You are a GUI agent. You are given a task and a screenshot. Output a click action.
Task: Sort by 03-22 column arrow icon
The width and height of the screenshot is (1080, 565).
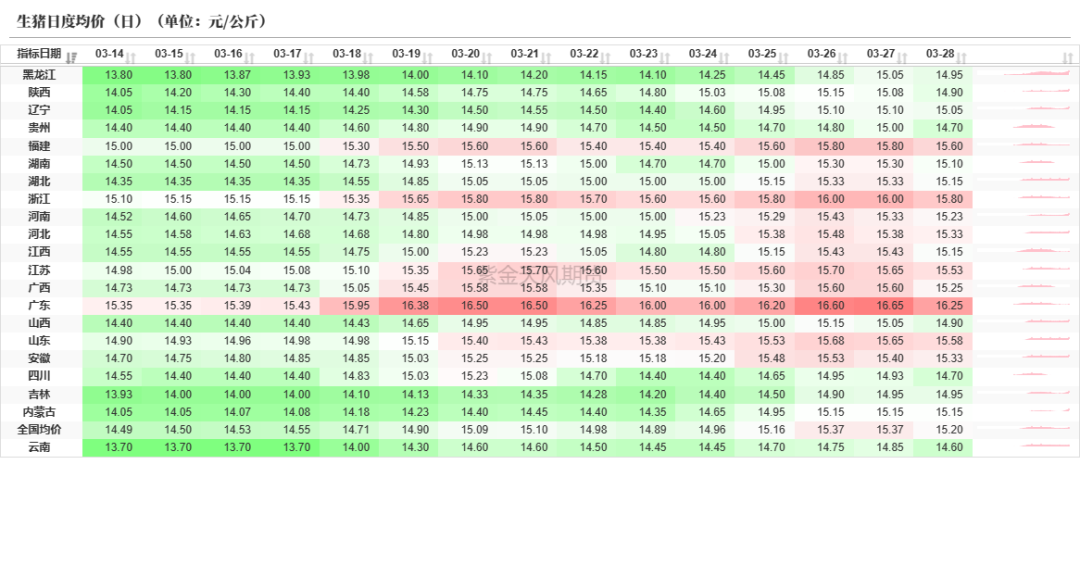[x=605, y=58]
